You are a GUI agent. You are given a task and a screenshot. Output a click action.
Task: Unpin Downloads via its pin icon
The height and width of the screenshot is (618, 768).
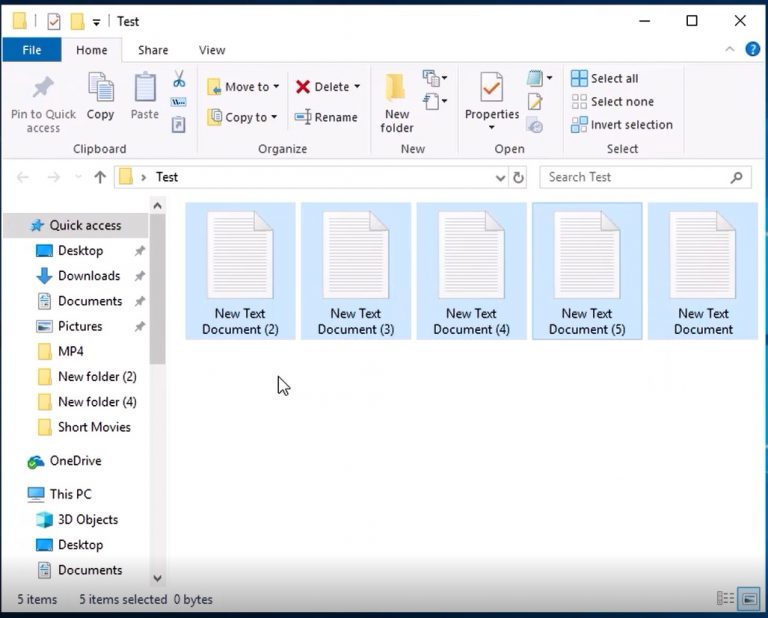[140, 276]
